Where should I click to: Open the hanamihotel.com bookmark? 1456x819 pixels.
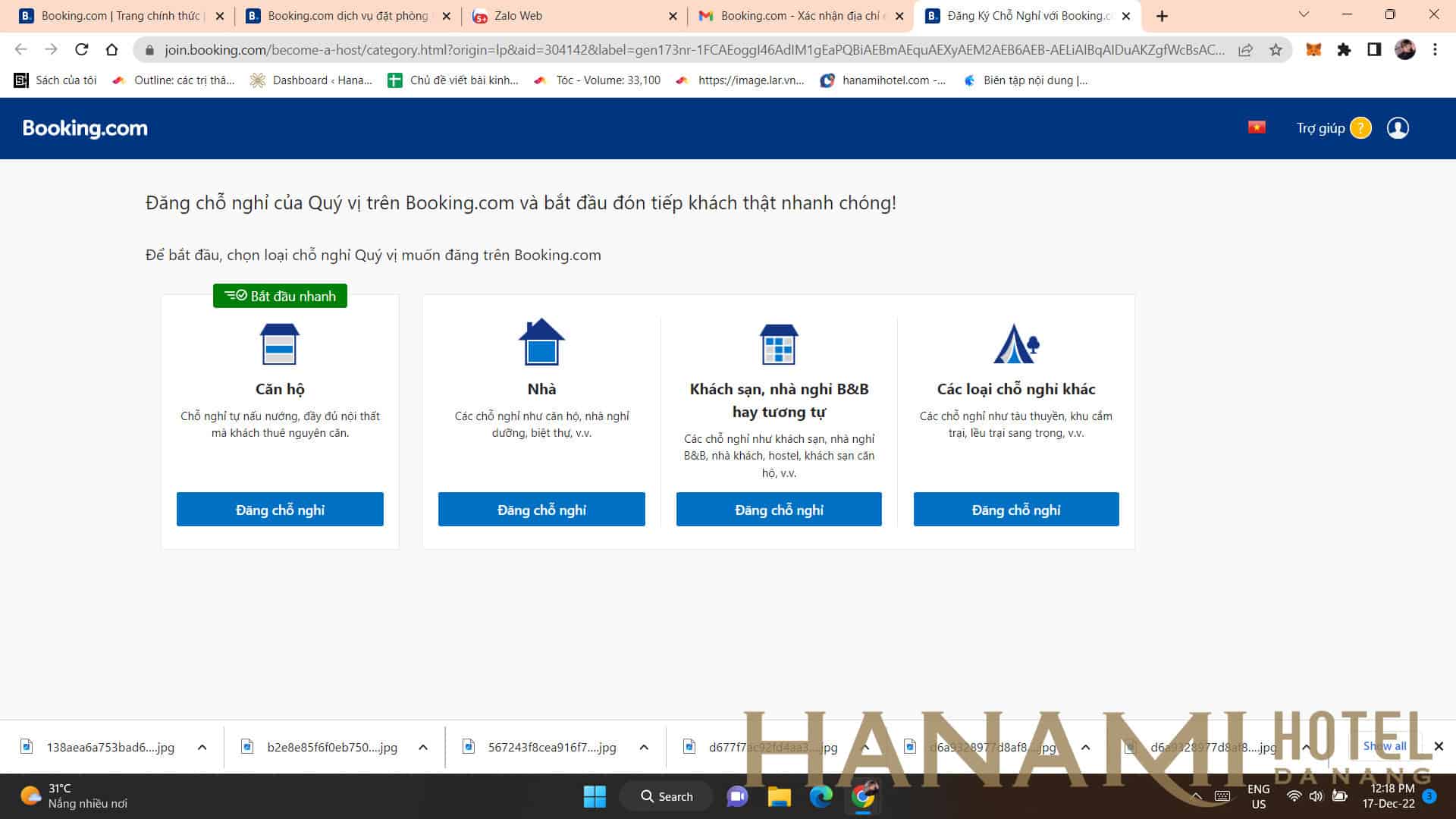(x=883, y=80)
